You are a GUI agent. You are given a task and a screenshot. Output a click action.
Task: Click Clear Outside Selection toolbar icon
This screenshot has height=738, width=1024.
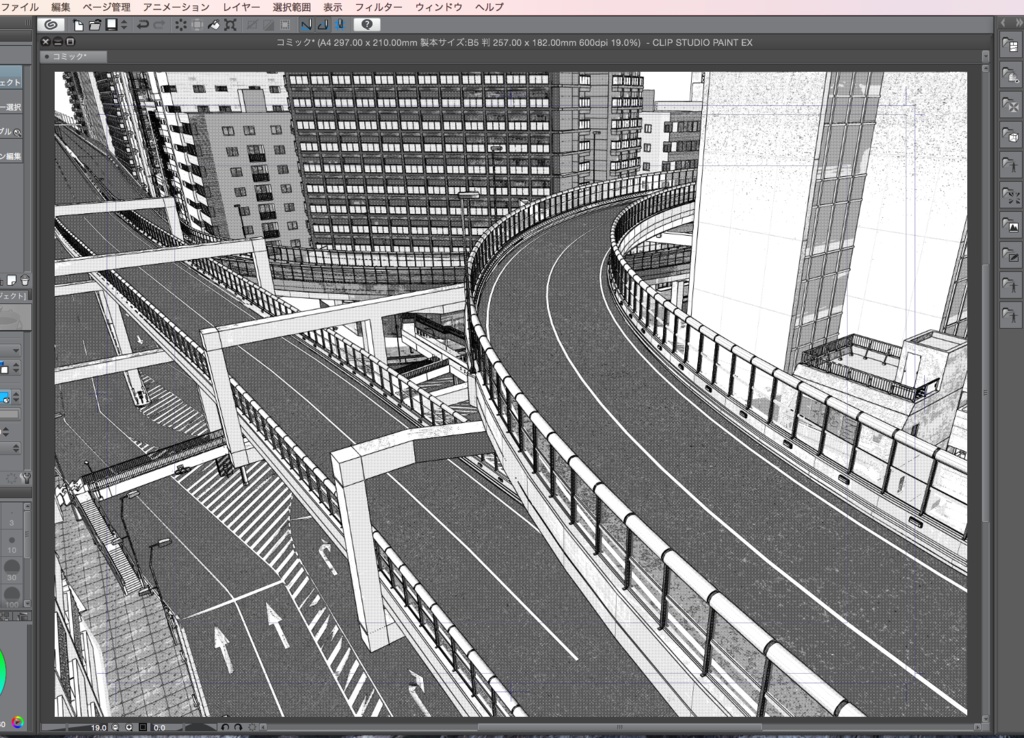(197, 25)
